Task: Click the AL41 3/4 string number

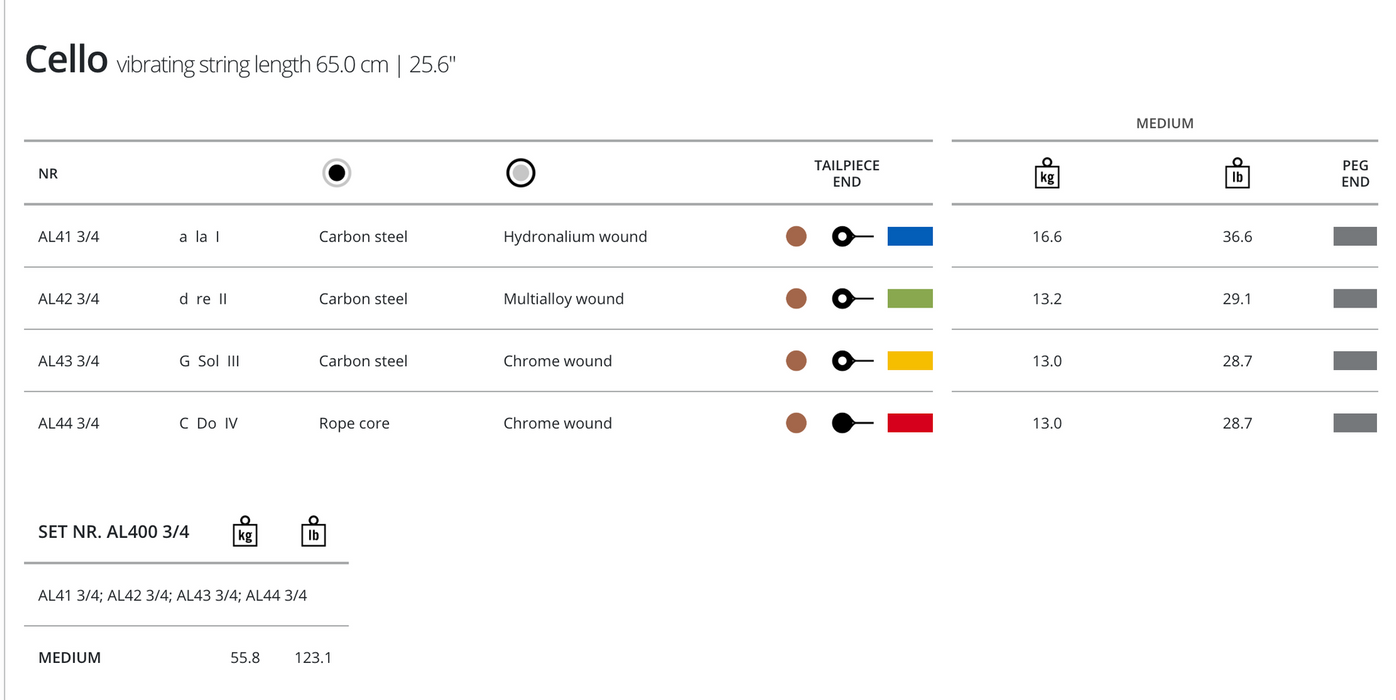Action: (x=69, y=237)
